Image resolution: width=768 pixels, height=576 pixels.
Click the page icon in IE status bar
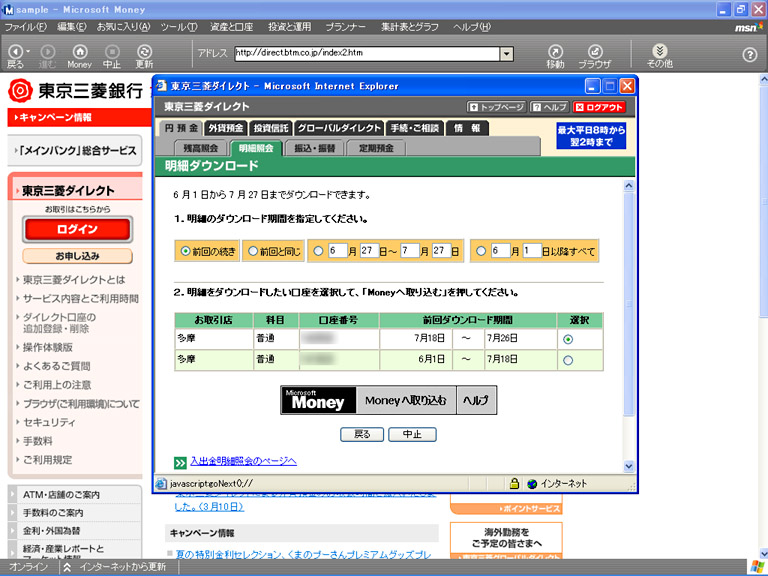(x=161, y=484)
